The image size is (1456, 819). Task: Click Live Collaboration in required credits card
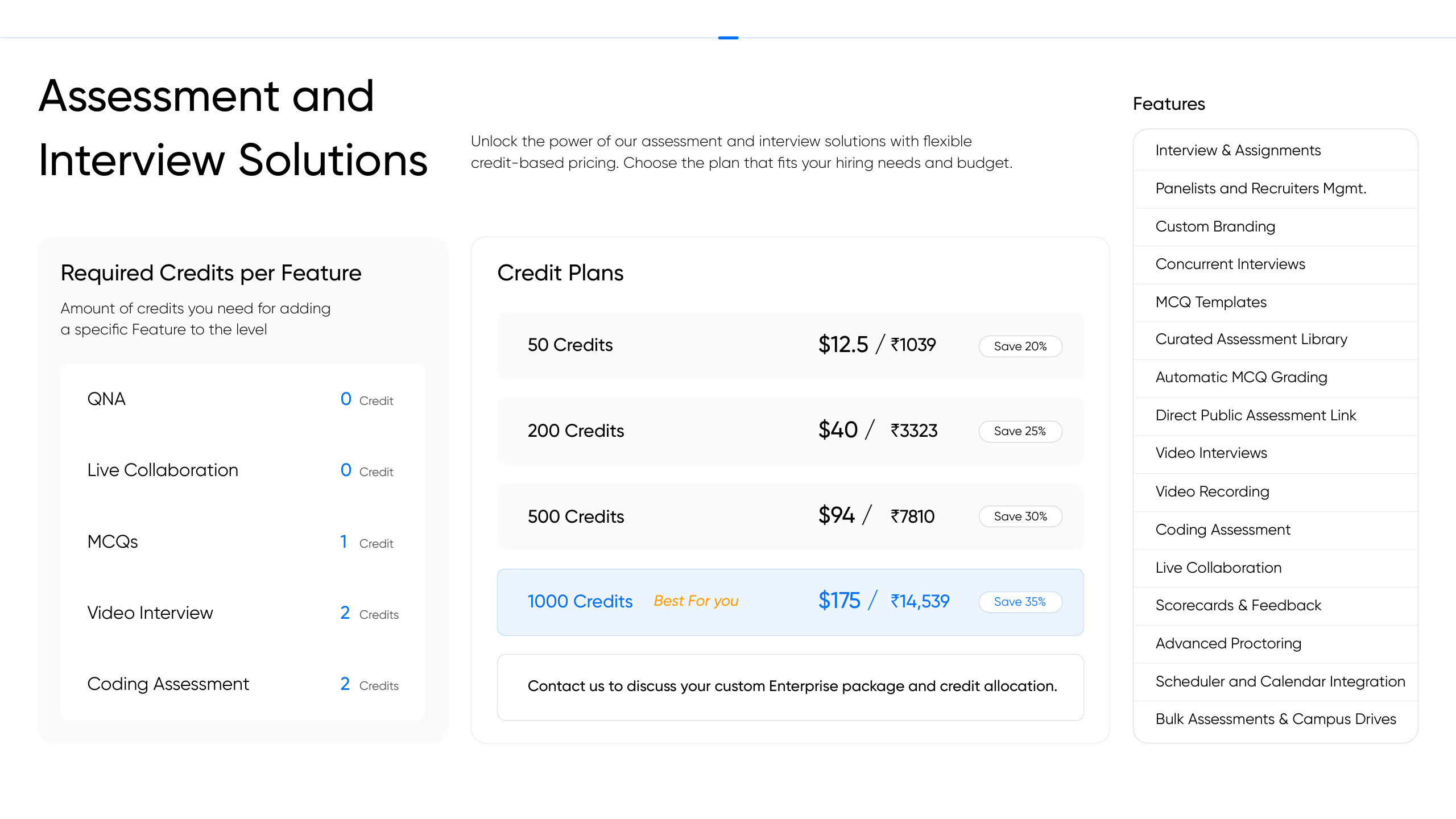243,470
